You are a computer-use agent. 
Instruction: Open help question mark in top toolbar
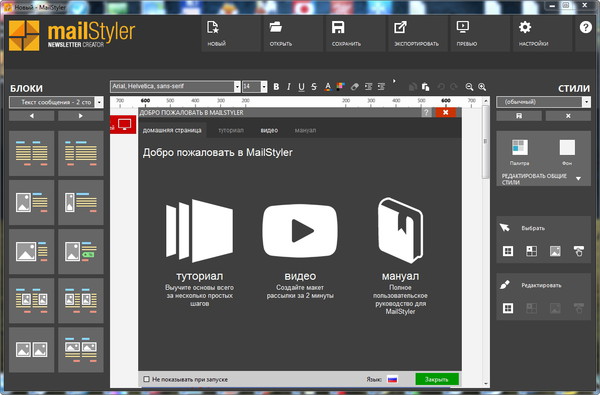coord(585,27)
